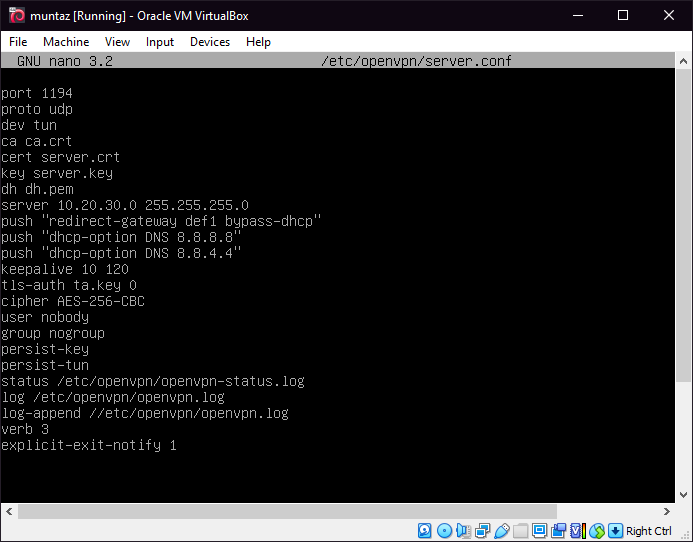Click the 'port 1194' line
The image size is (693, 542).
click(x=37, y=93)
